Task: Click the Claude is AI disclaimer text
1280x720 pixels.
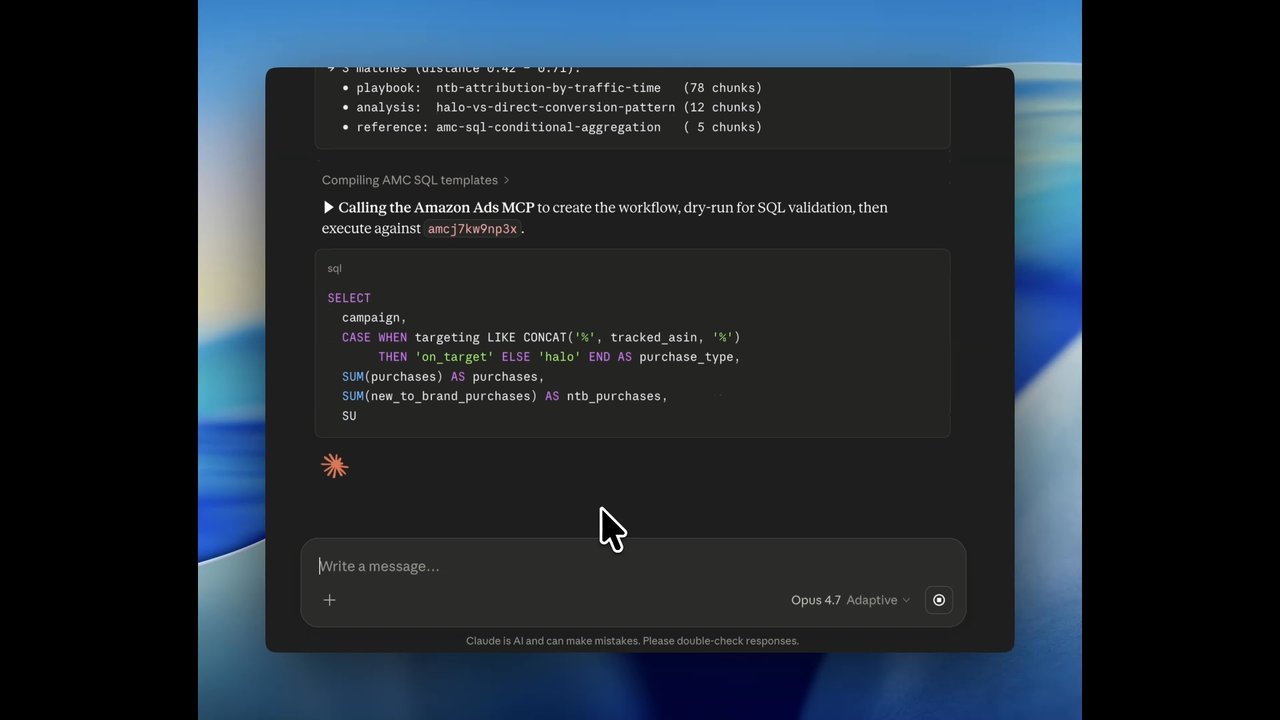Action: 632,641
